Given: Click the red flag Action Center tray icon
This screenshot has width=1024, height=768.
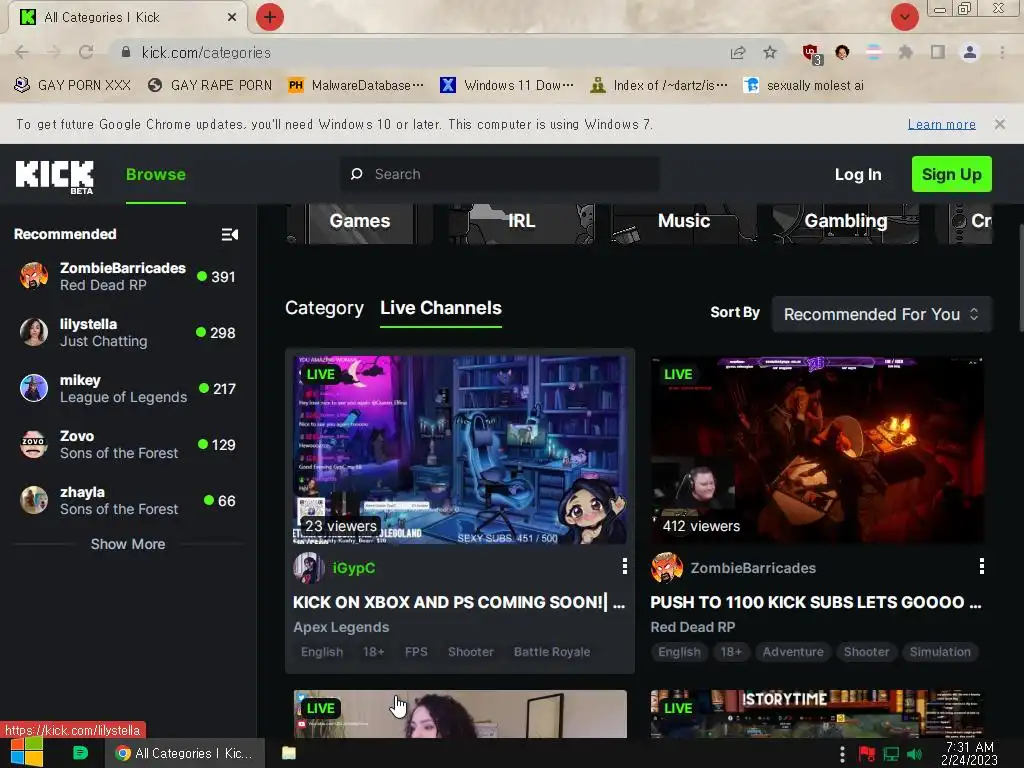Looking at the screenshot, I should coord(867,754).
